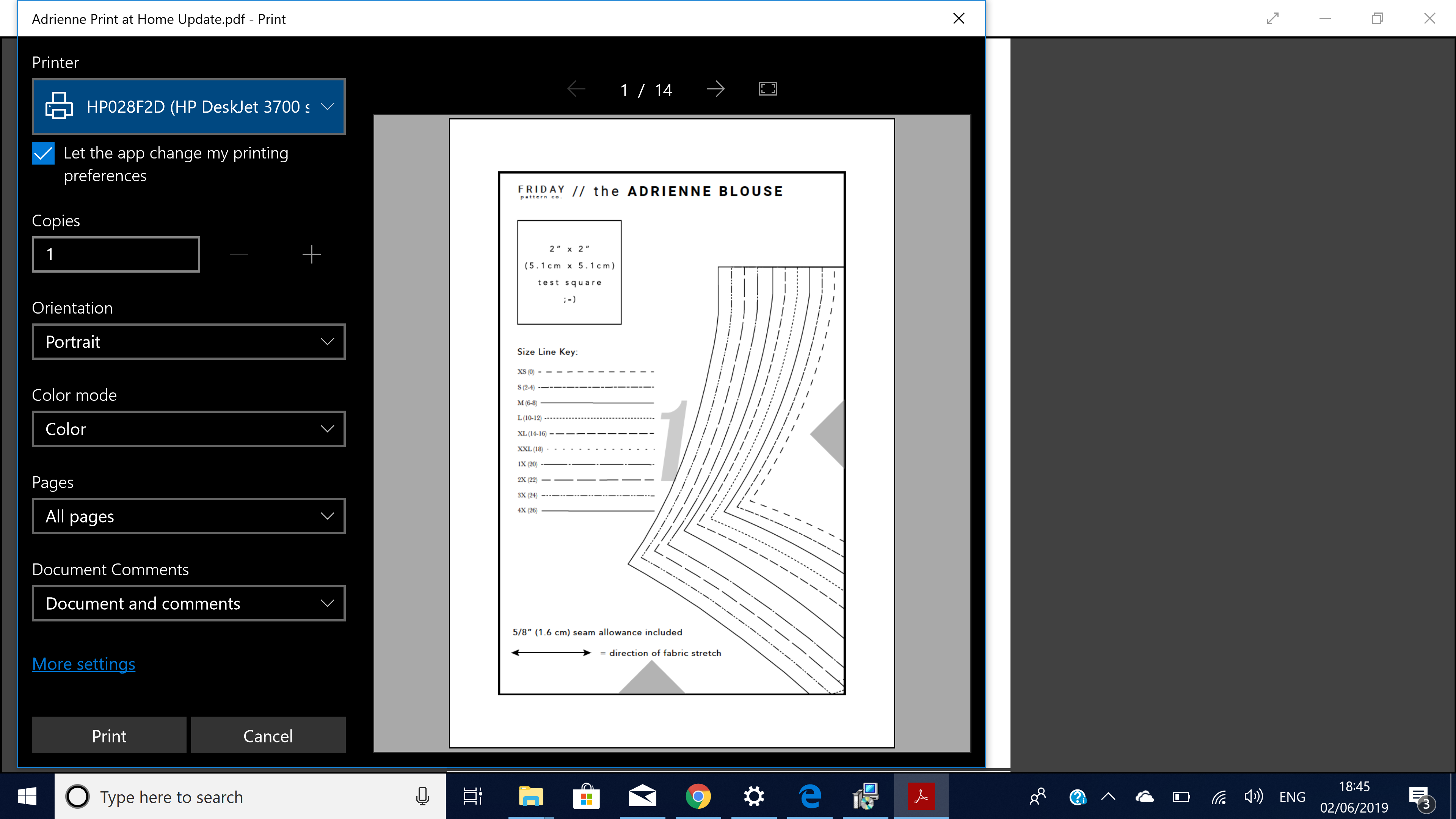Click the OneDrive cloud tray icon
Screen dimensions: 1456x819
coord(1145,797)
